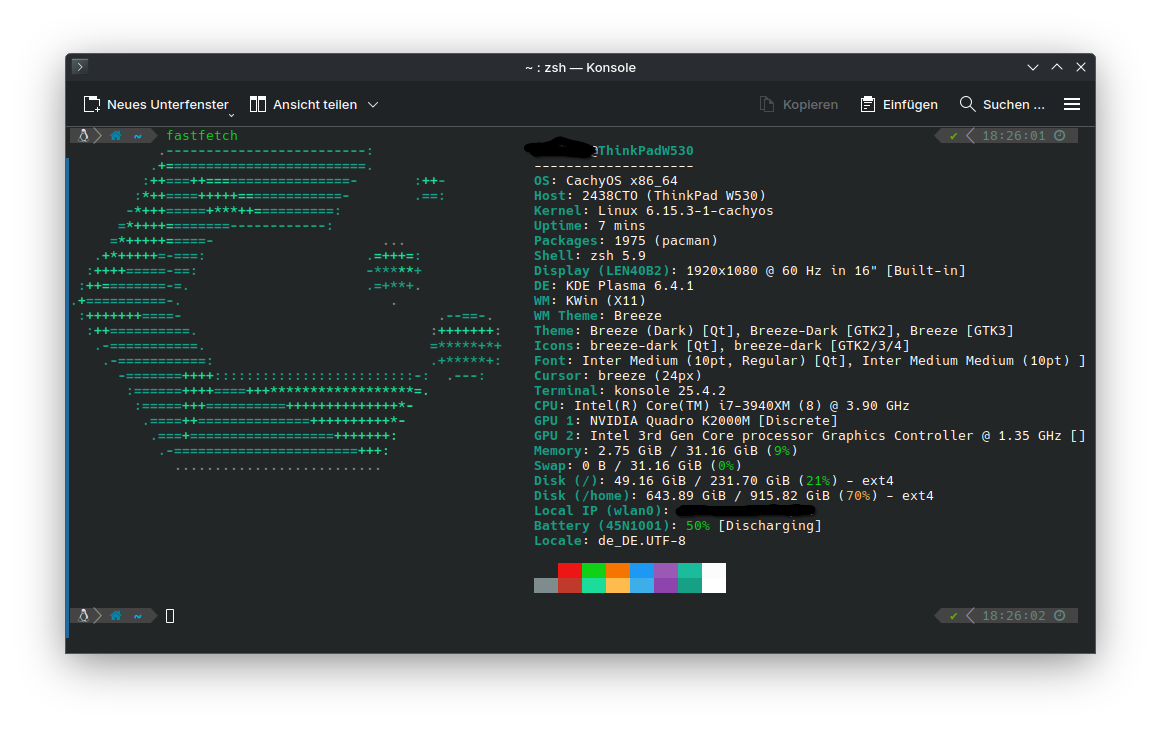Click the DE: KDE Plasma 6.4.1 line
The width and height of the screenshot is (1161, 731).
[x=614, y=286]
